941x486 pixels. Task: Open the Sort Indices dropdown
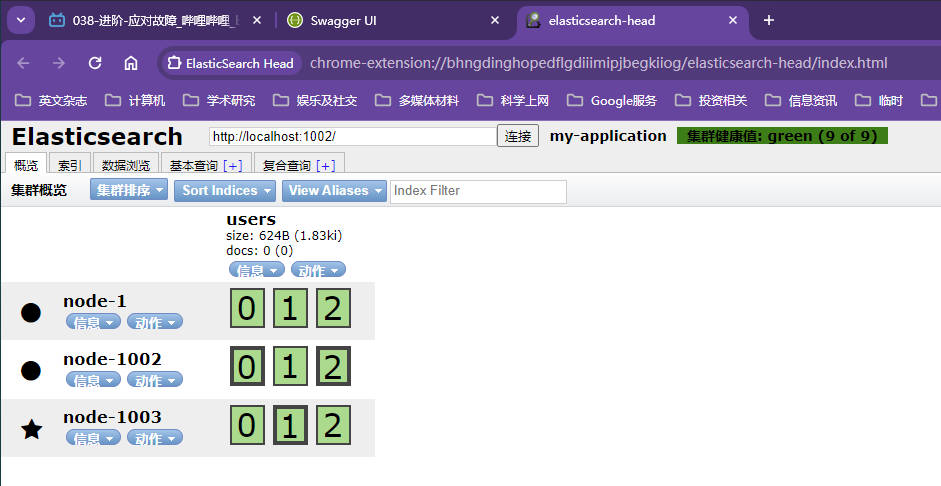coord(226,190)
